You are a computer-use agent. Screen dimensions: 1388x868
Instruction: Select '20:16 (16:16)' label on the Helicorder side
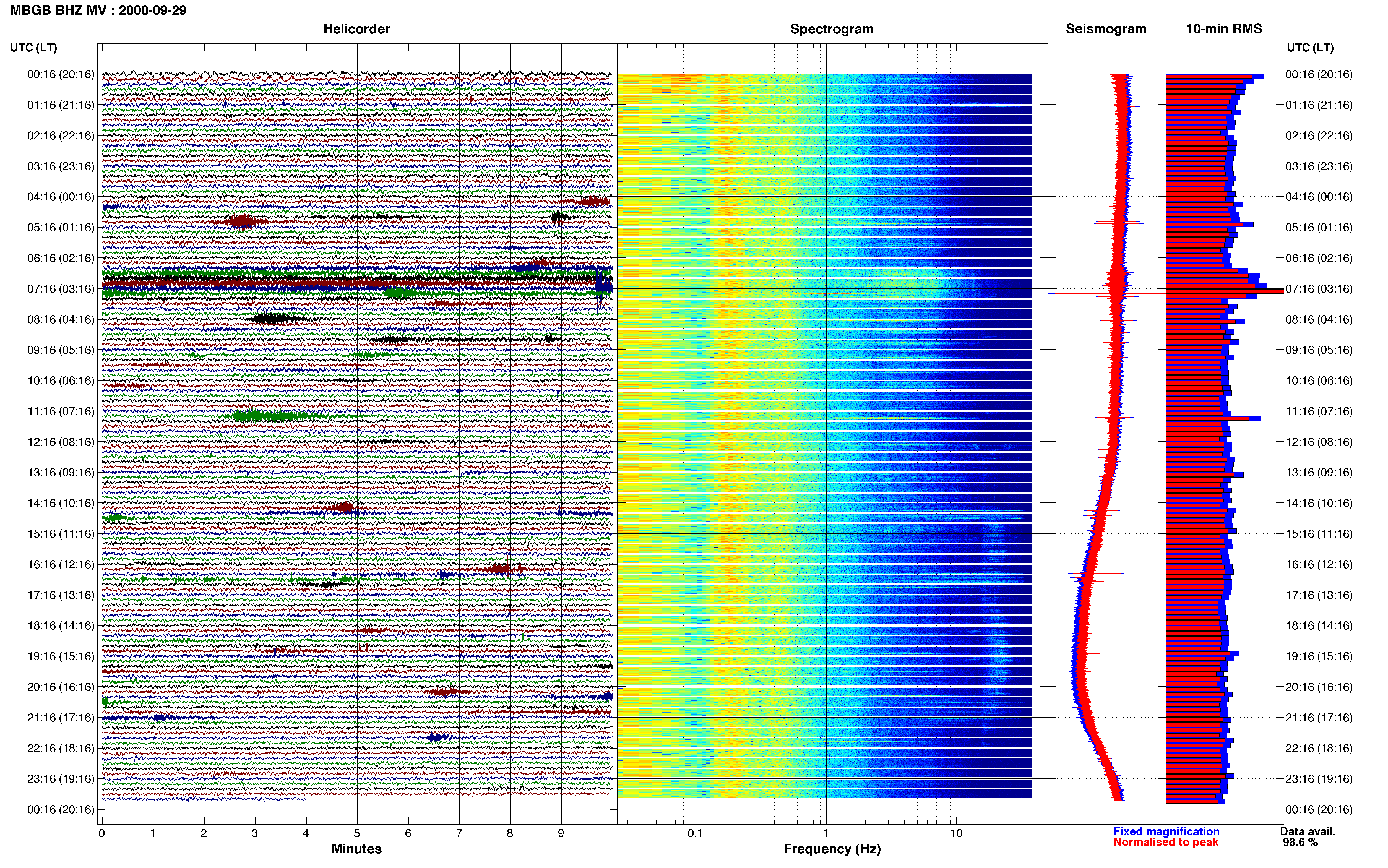coord(61,687)
